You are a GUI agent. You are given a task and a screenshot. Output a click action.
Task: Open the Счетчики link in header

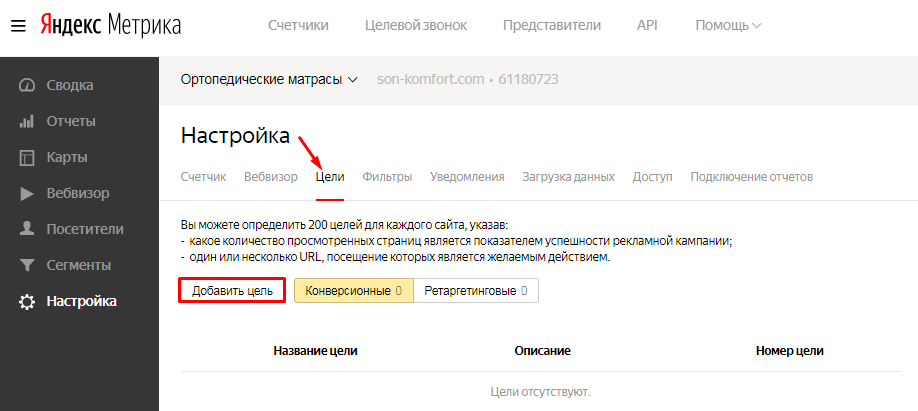[x=299, y=25]
